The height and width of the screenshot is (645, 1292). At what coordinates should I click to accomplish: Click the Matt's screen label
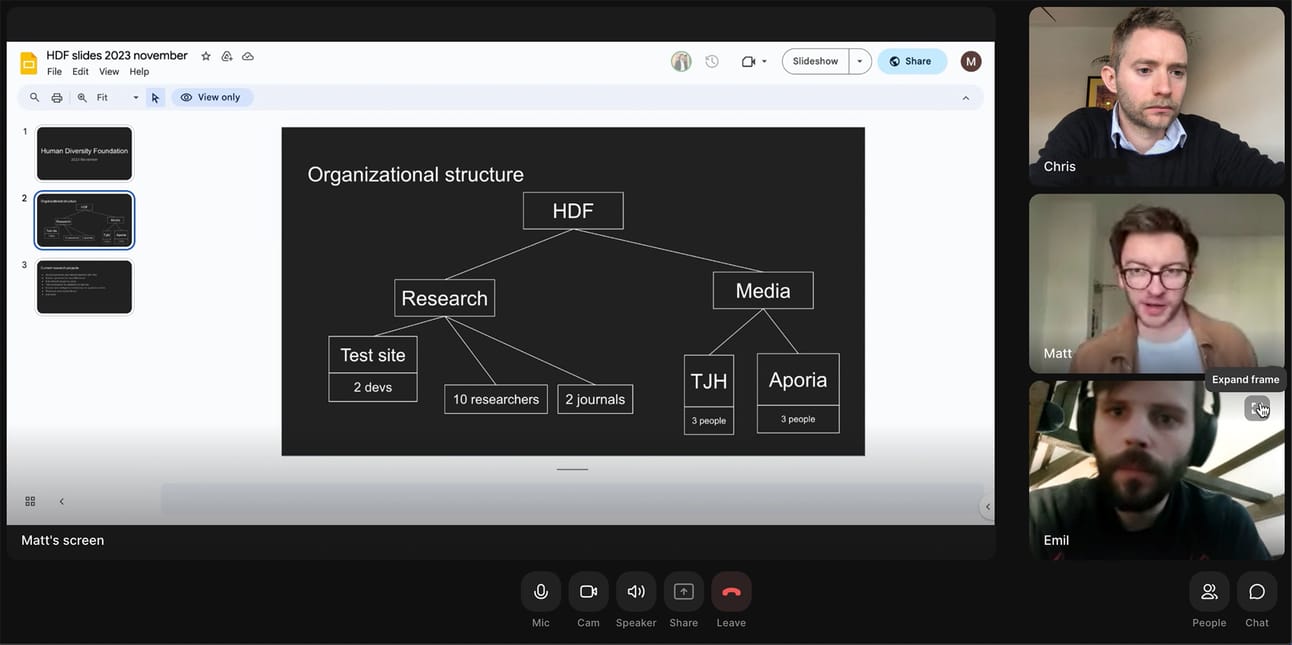coord(63,540)
